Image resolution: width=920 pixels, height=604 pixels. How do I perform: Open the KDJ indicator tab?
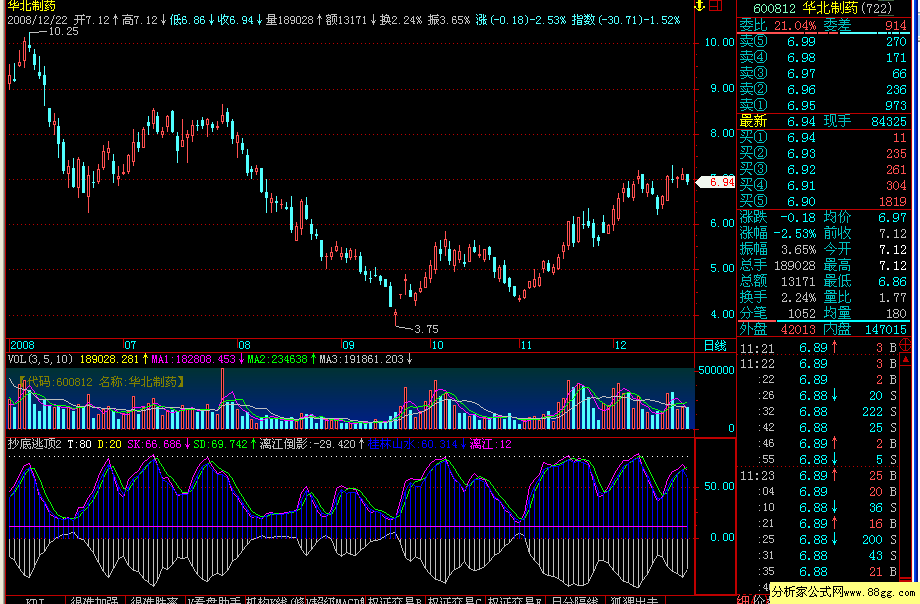tap(35, 600)
